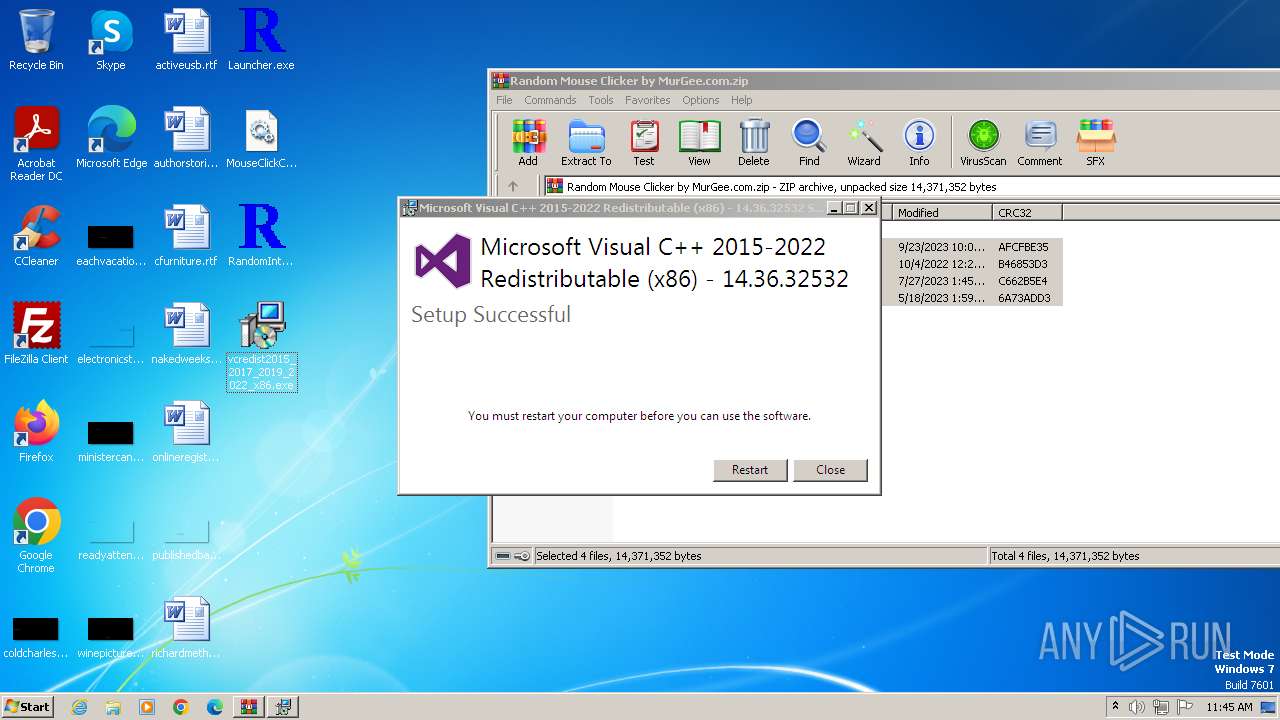
Task: Click the Extract To toolbar icon
Action: (586, 142)
